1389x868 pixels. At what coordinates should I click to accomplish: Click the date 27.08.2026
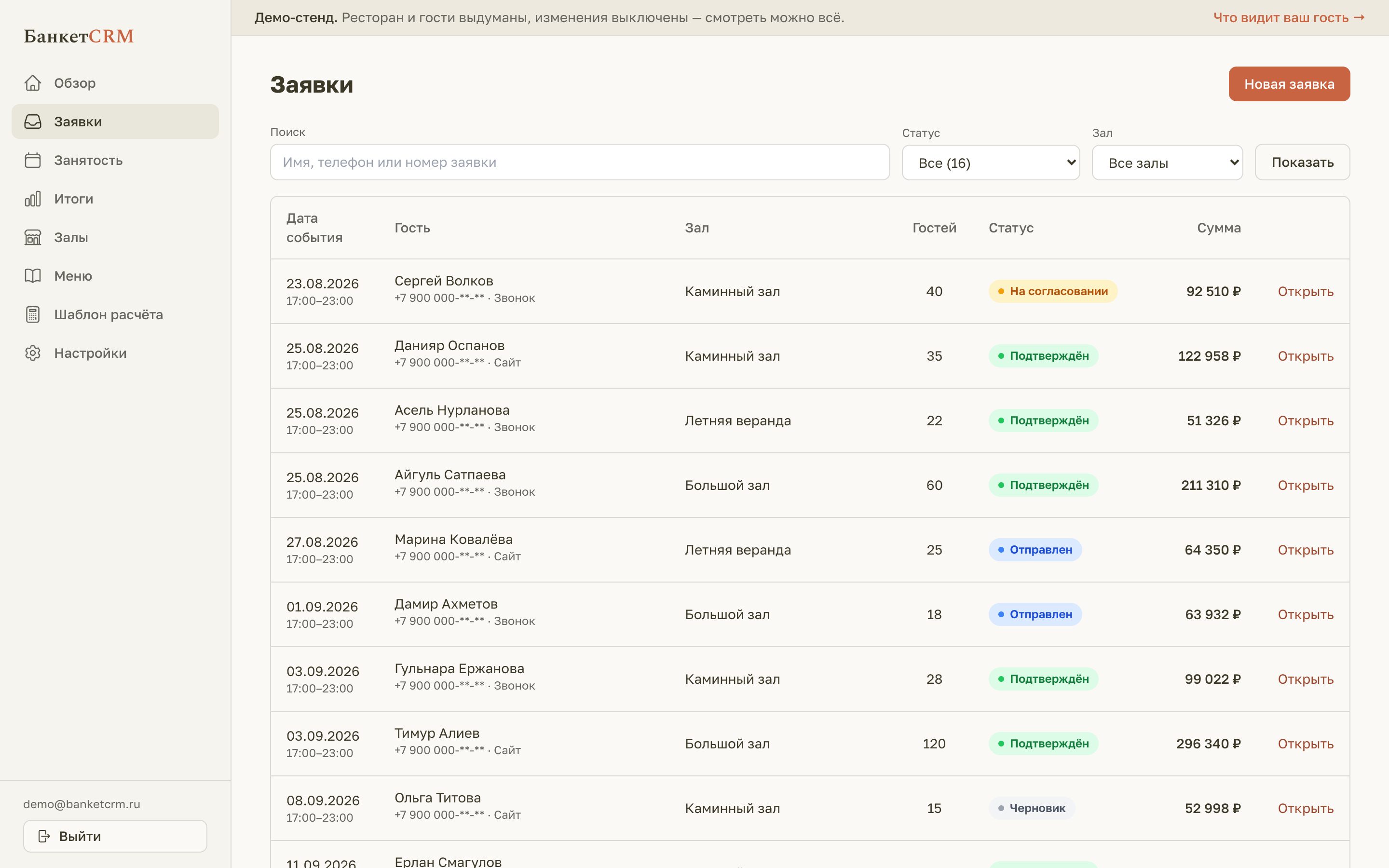pyautogui.click(x=322, y=542)
